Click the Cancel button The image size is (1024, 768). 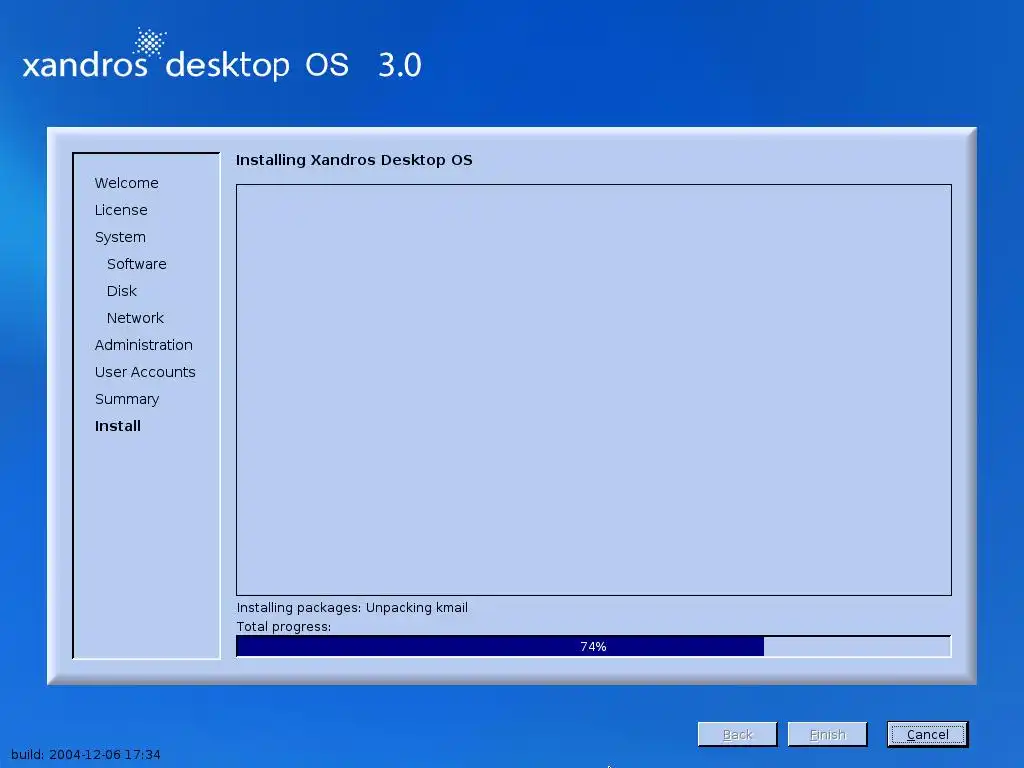click(927, 734)
